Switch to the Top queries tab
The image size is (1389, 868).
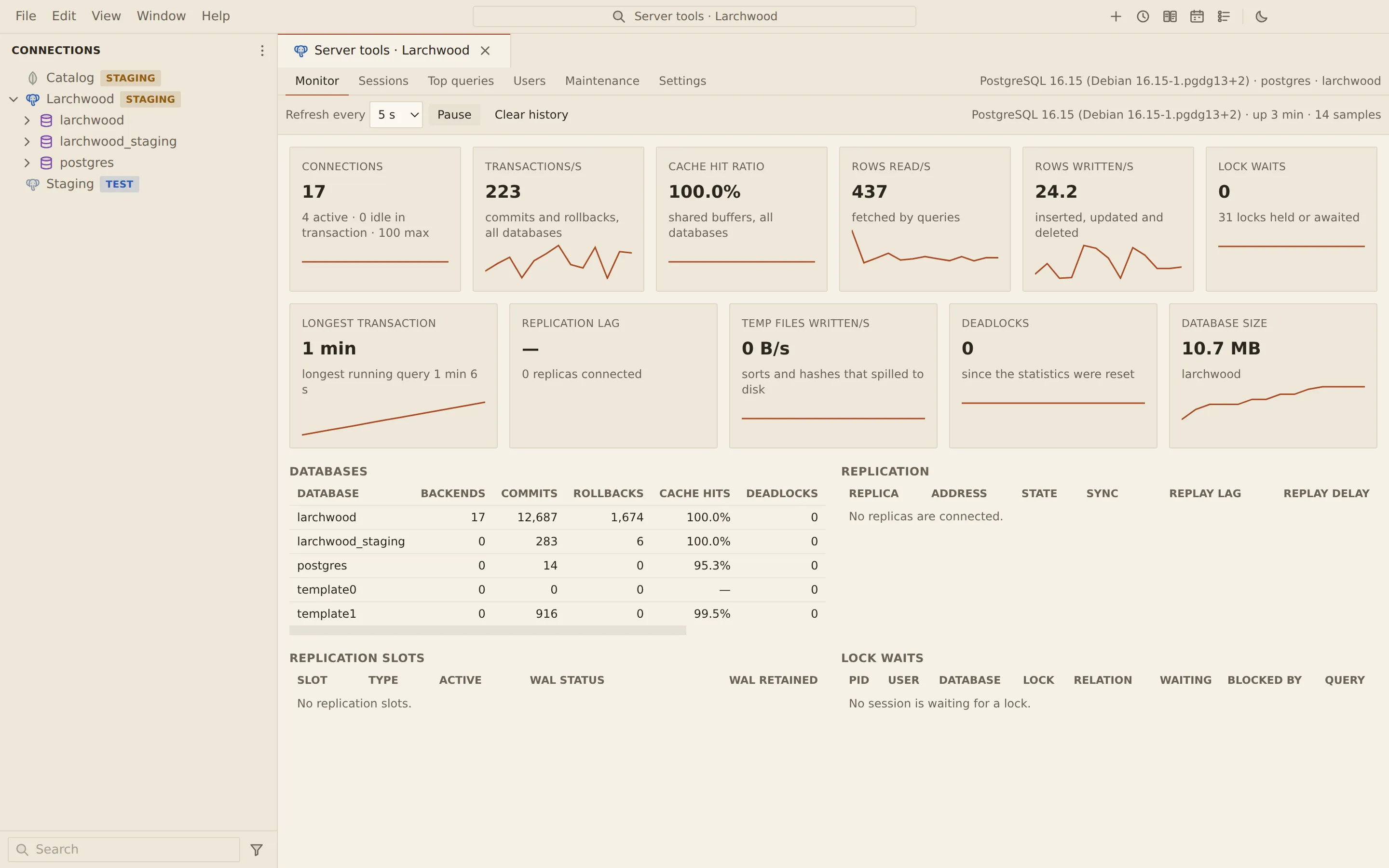click(460, 81)
